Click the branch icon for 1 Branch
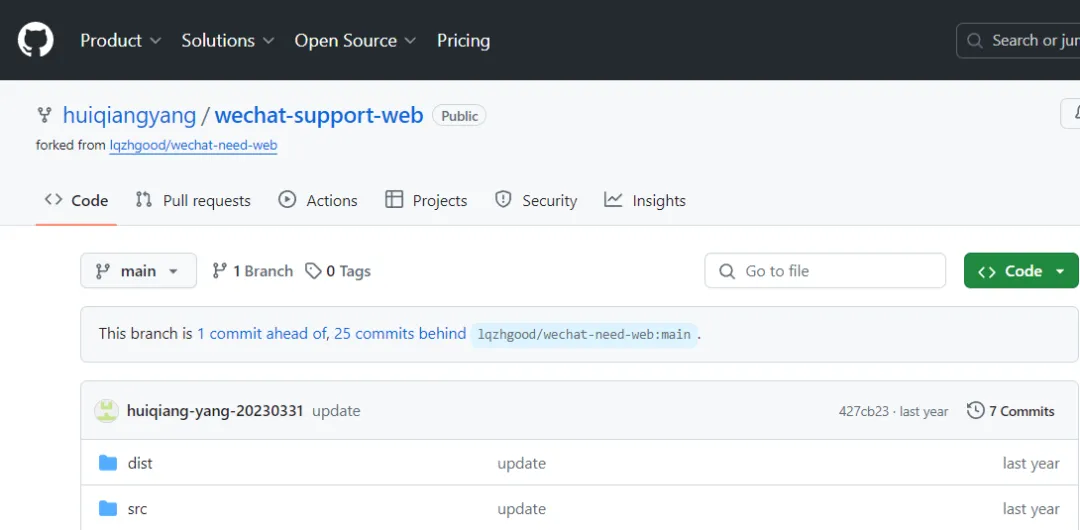Viewport: 1080px width, 530px height. (x=219, y=271)
